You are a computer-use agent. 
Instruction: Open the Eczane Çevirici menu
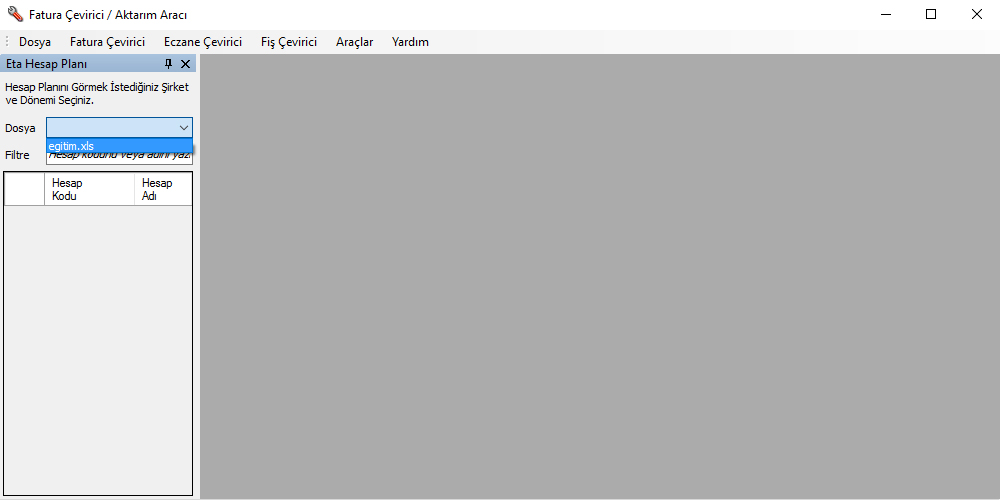(x=203, y=42)
